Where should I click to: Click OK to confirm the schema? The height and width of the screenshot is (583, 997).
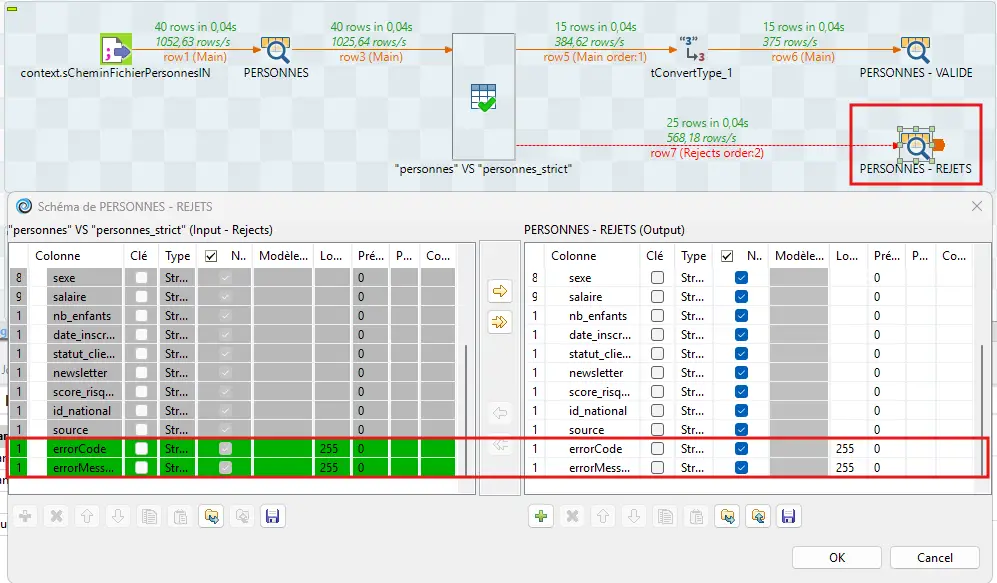coord(837,557)
